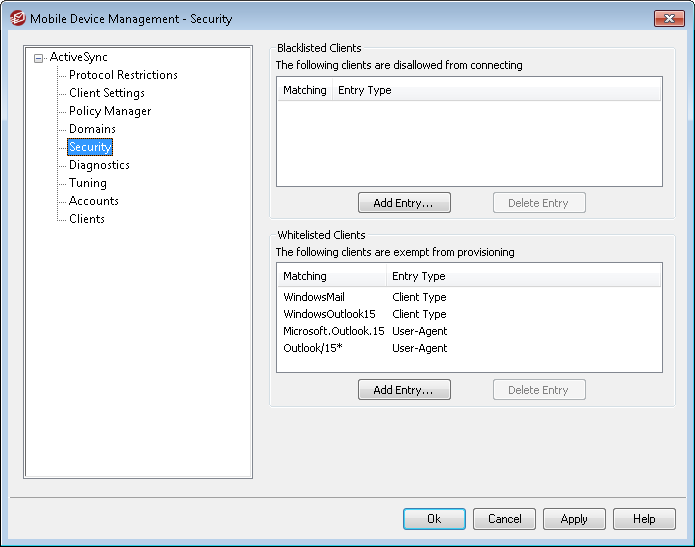Viewport: 695px width, 547px height.
Task: Click the MDaemon app icon in title bar
Action: coord(17,18)
